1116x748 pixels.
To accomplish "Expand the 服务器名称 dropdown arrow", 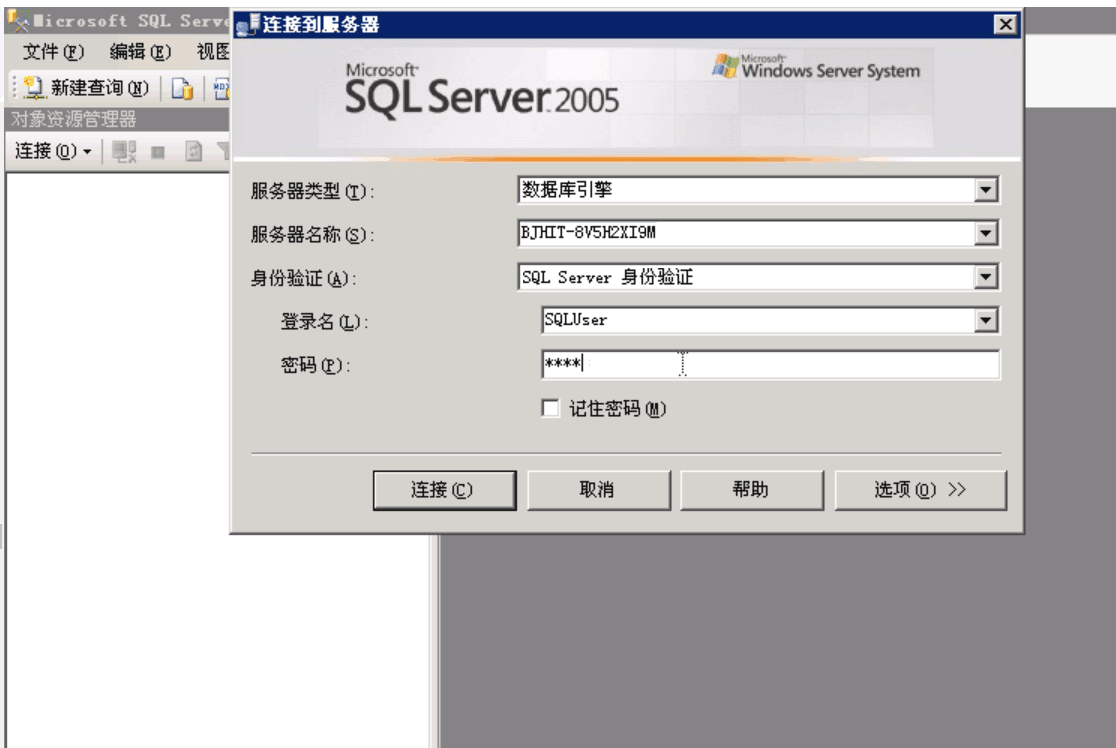I will [x=986, y=233].
